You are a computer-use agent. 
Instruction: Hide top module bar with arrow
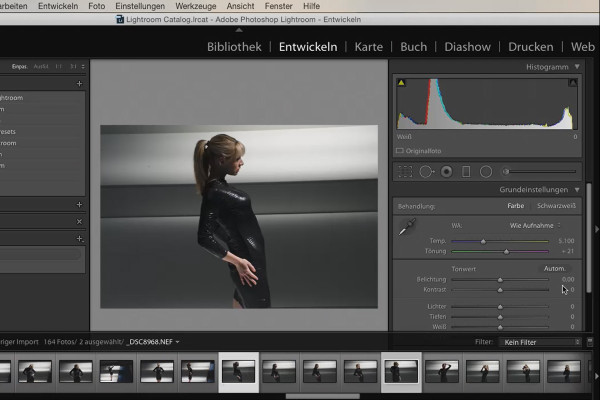tap(239, 30)
